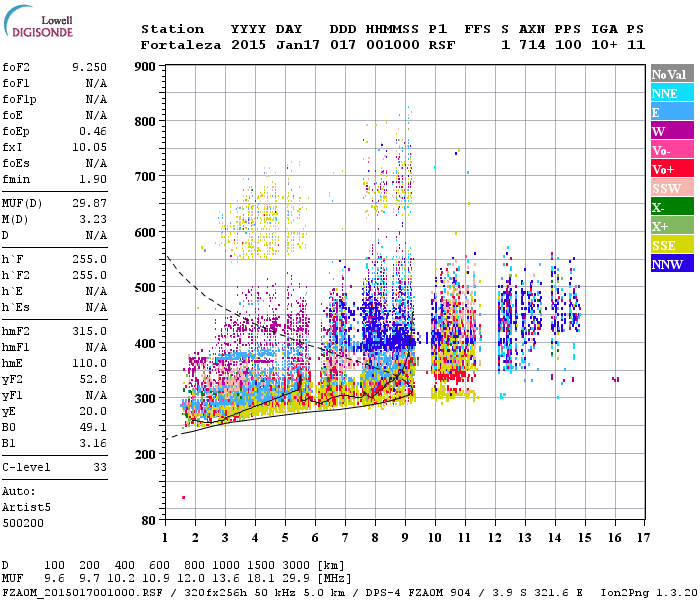This screenshot has height=600, width=700.
Task: Click the 500200 version label
Action: click(x=23, y=523)
